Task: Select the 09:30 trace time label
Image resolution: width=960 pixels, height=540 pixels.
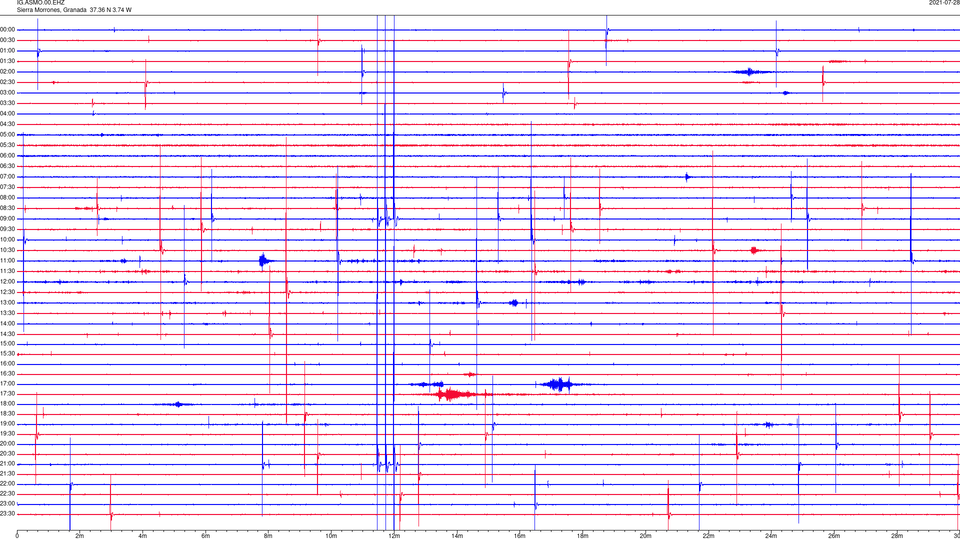Action: (x=8, y=229)
